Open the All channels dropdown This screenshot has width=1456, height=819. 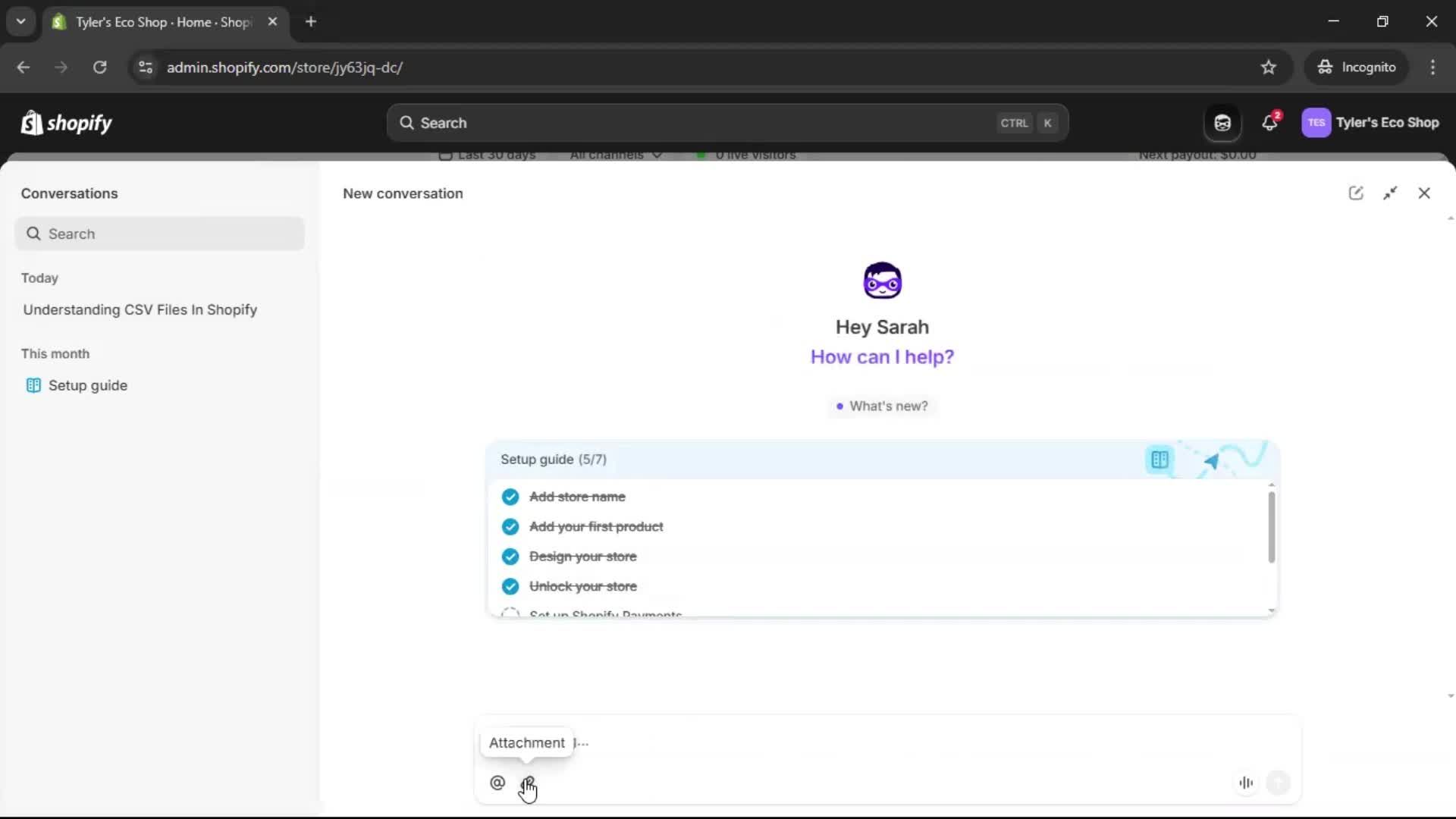pyautogui.click(x=614, y=155)
